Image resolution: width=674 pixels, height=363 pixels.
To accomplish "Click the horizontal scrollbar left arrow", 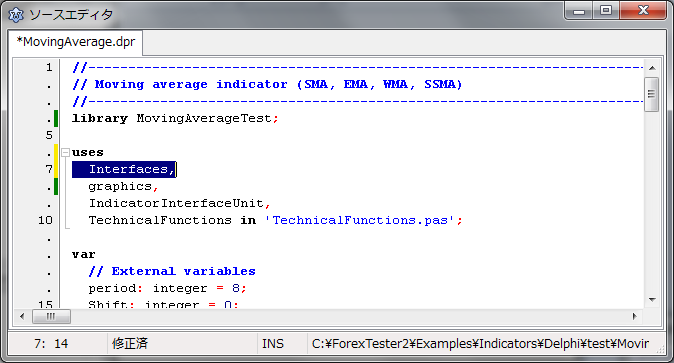I will [22, 317].
